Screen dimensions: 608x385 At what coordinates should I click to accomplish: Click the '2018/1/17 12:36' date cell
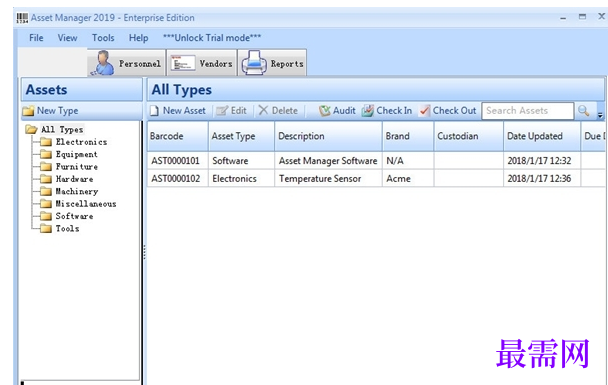coord(542,178)
